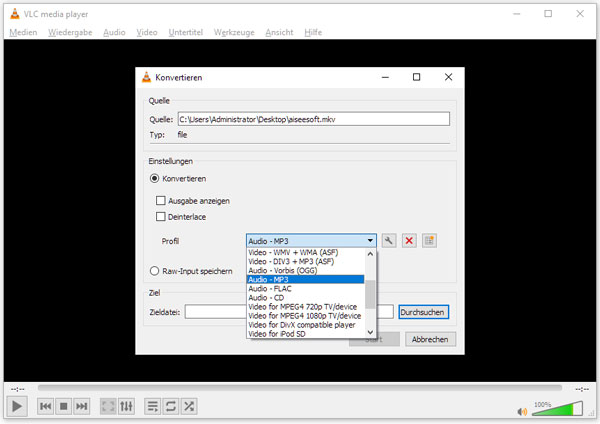Select Raw-Input speichern radio button
The image size is (600, 424).
pos(154,271)
